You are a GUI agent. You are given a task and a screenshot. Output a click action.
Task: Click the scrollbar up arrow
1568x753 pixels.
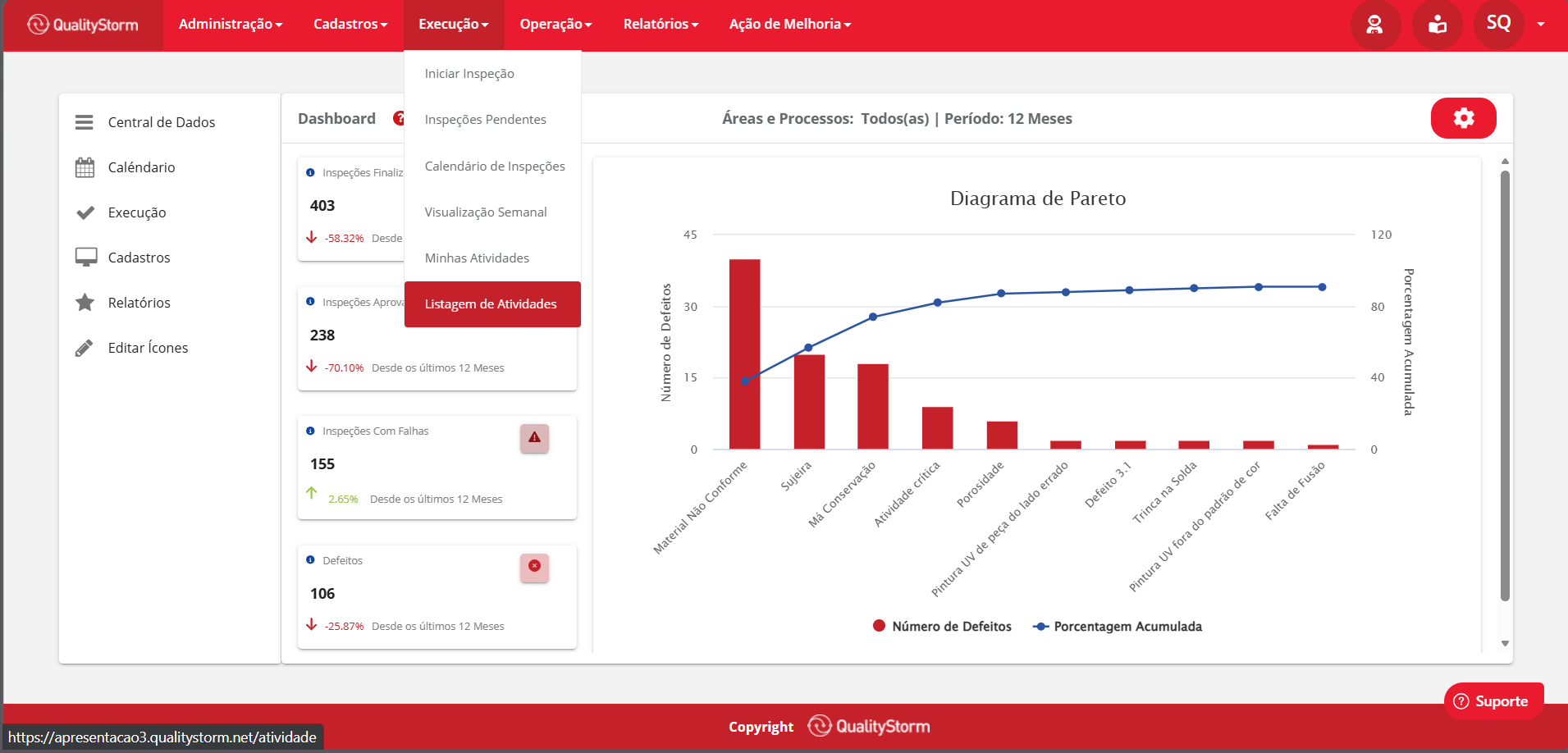click(1505, 162)
